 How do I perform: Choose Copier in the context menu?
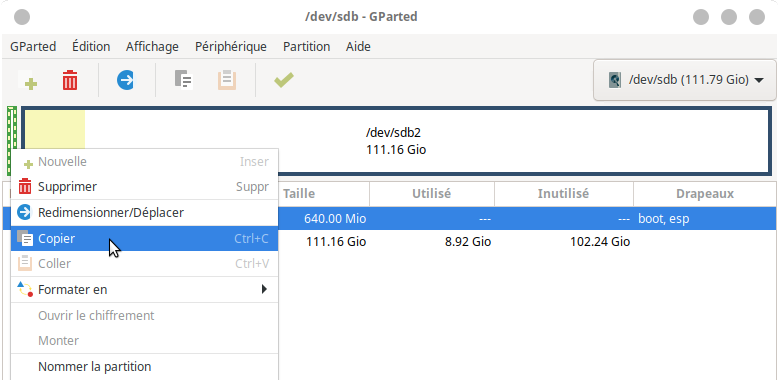[x=144, y=239]
